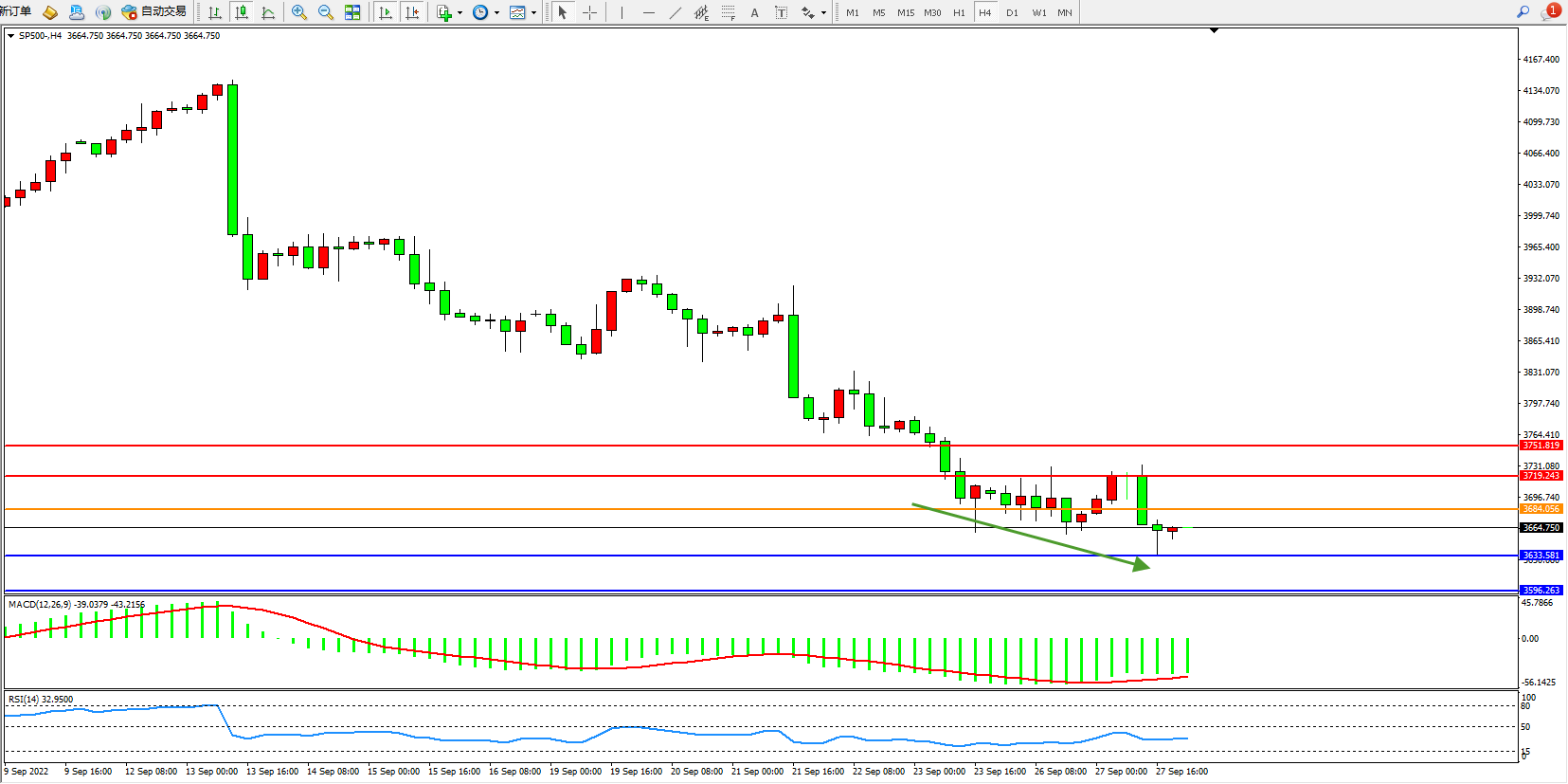Click the Zoom In magnifier icon
The width and height of the screenshot is (1568, 784).
pos(299,12)
